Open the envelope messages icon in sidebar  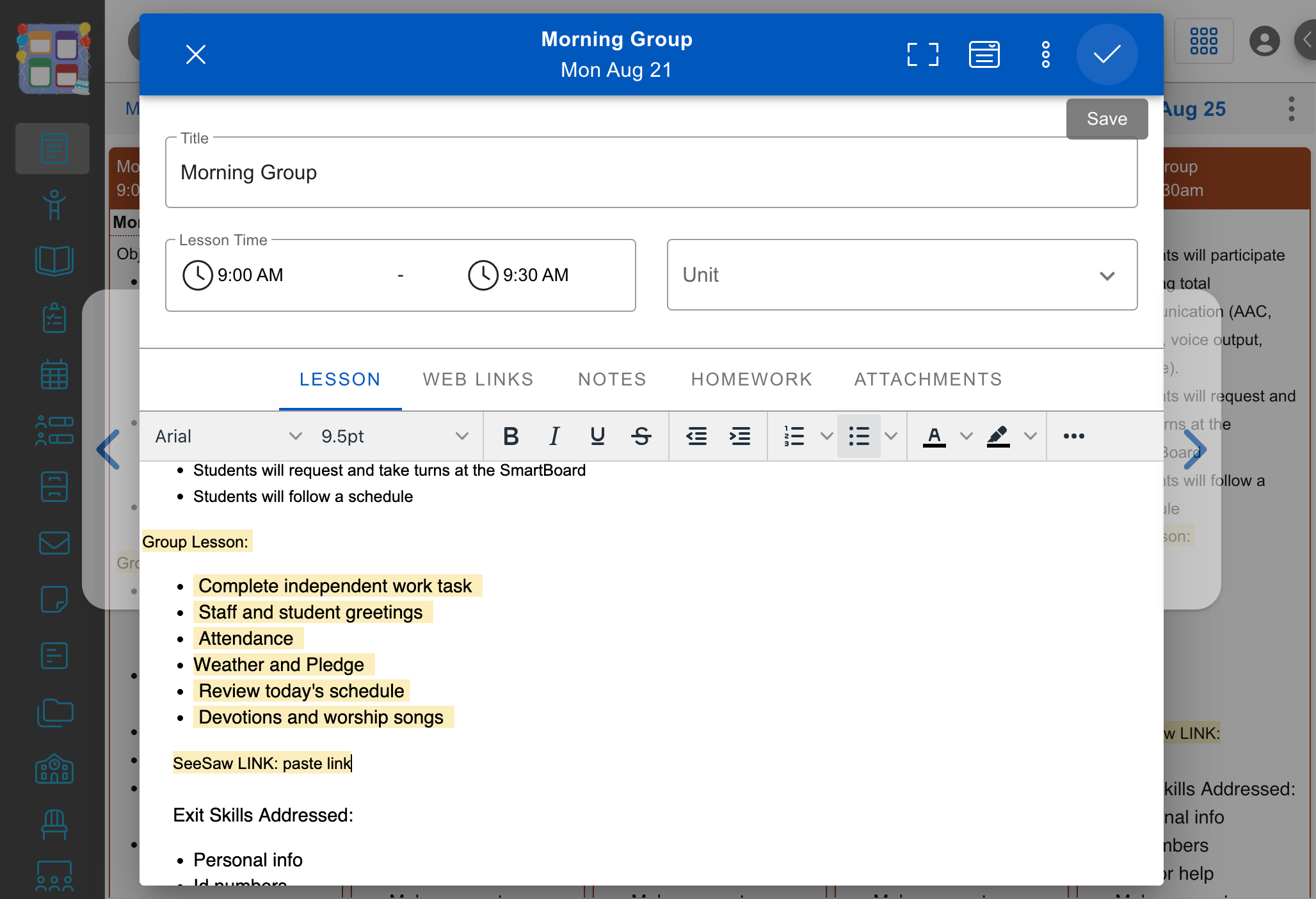pyautogui.click(x=54, y=543)
